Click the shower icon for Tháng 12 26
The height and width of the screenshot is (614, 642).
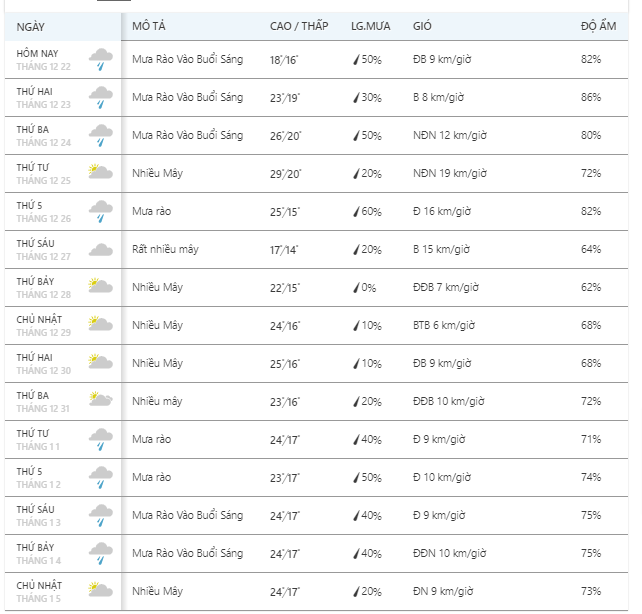(100, 211)
